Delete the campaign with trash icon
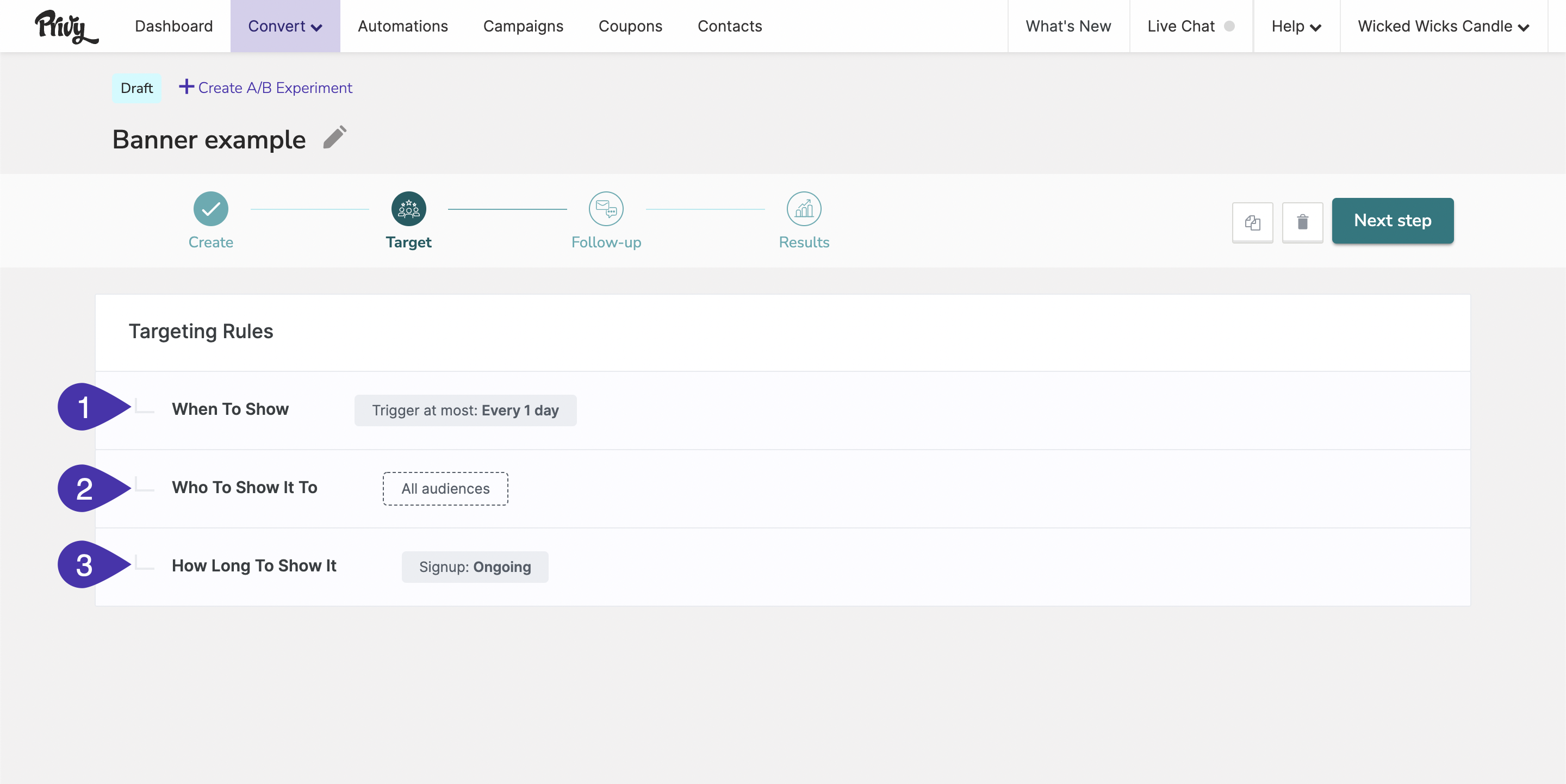The width and height of the screenshot is (1566, 784). click(x=1302, y=222)
